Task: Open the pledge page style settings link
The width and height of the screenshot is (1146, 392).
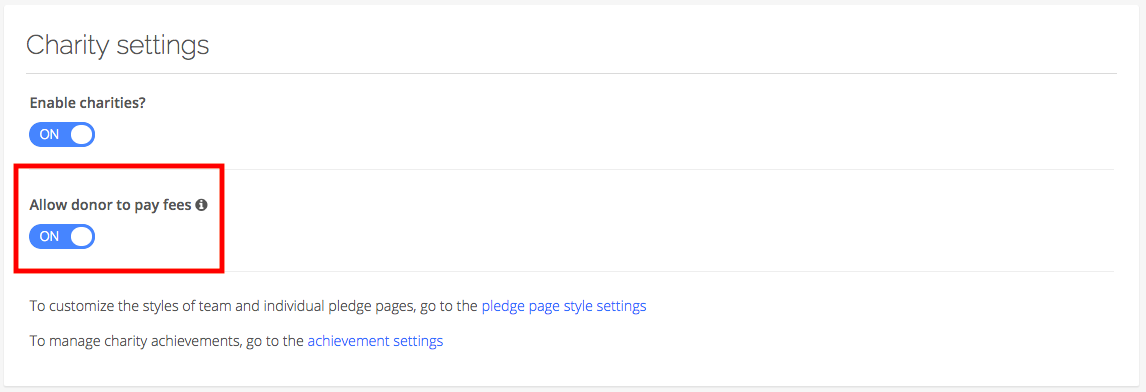Action: pos(563,306)
